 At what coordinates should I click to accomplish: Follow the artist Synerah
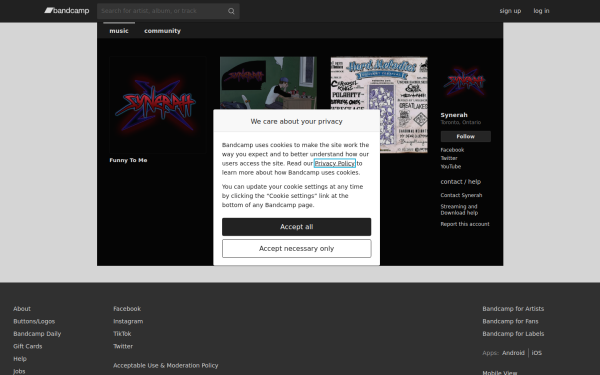(x=465, y=136)
